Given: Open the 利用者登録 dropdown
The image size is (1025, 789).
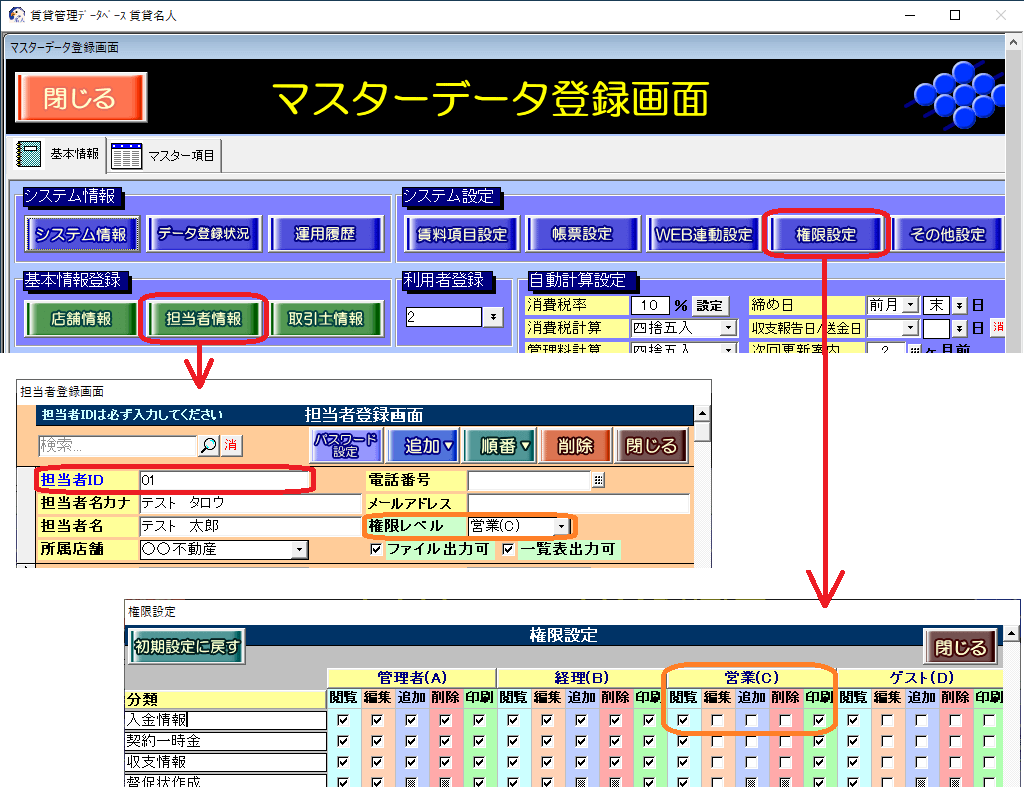Looking at the screenshot, I should click(493, 317).
